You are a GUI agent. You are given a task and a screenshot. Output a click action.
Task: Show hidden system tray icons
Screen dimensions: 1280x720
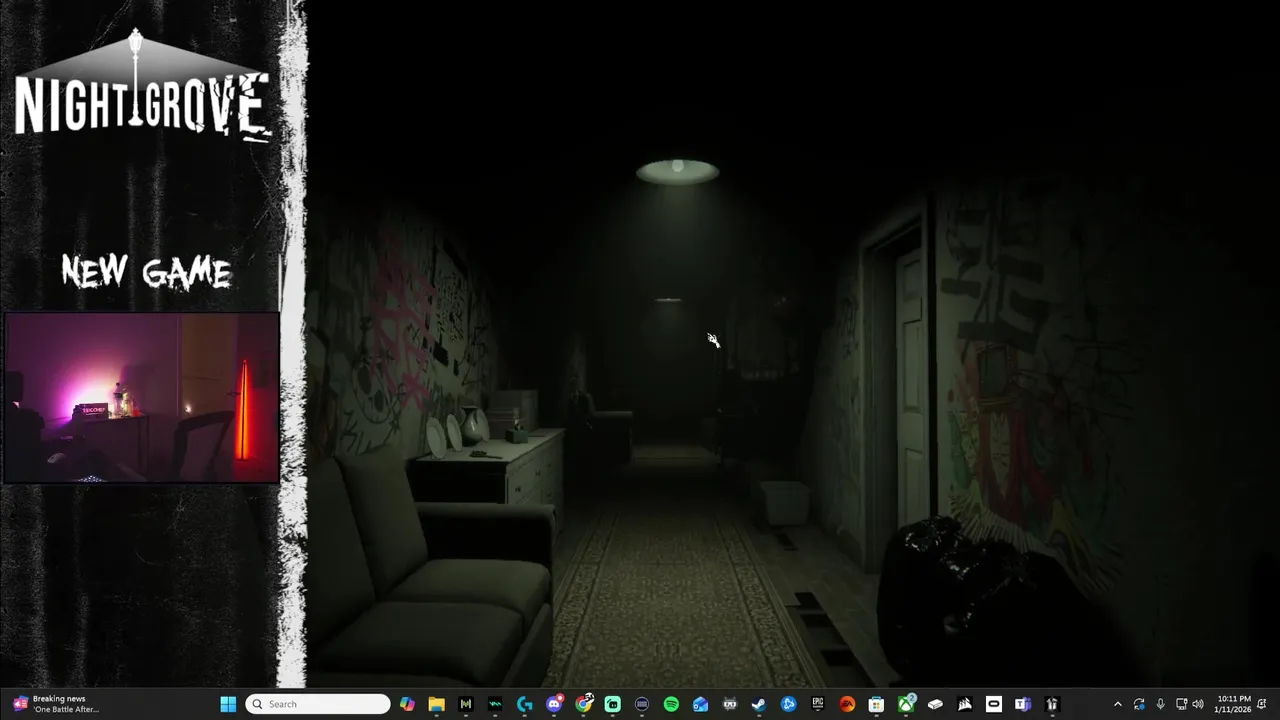(1117, 704)
